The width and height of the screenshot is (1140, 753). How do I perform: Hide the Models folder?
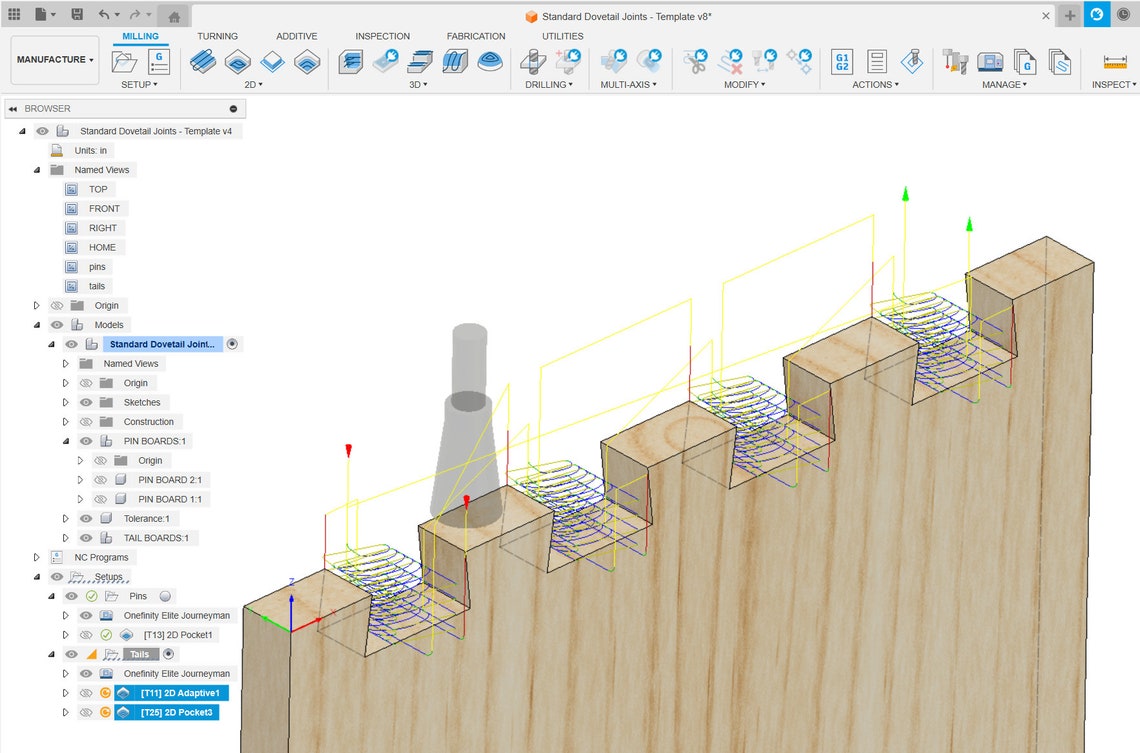point(57,324)
